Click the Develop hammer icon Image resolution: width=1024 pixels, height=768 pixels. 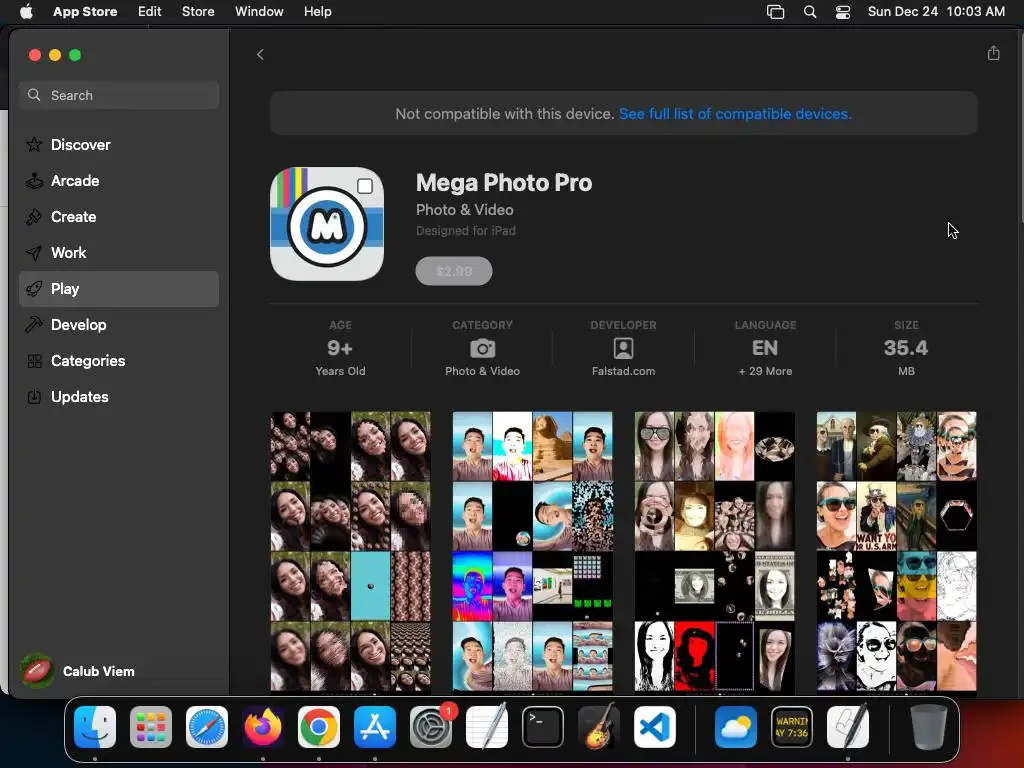(x=34, y=324)
